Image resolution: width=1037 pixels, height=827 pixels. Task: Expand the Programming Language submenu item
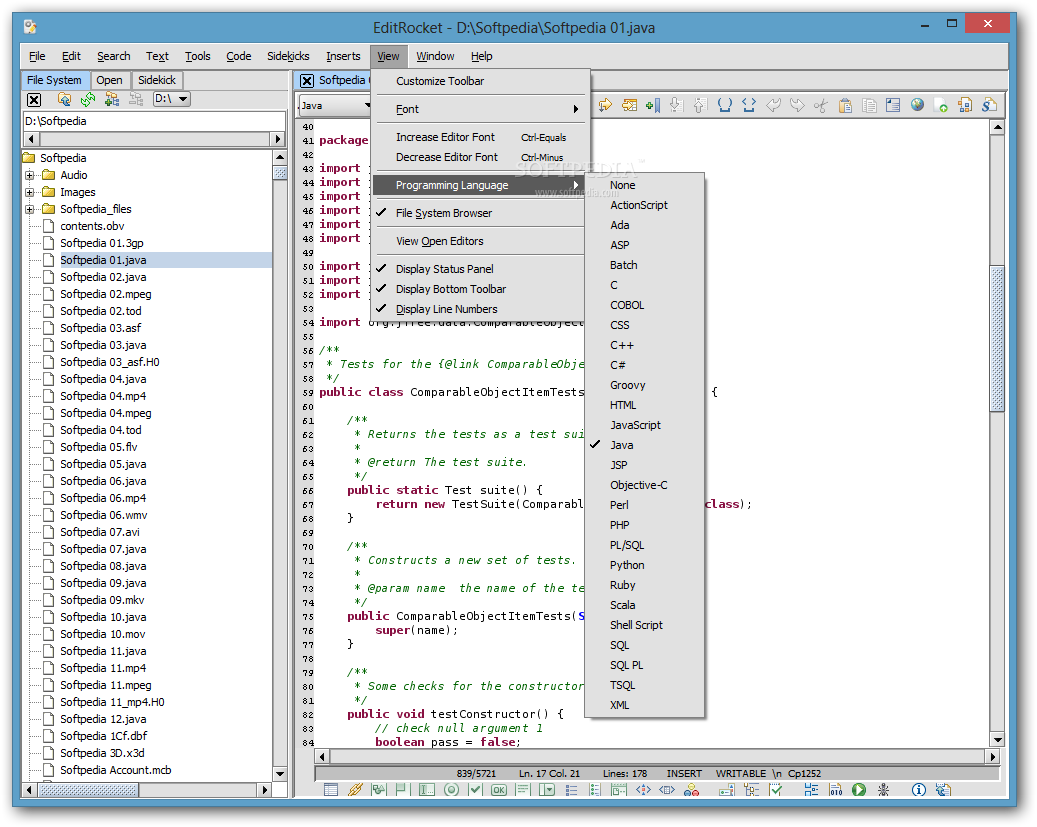tap(479, 185)
